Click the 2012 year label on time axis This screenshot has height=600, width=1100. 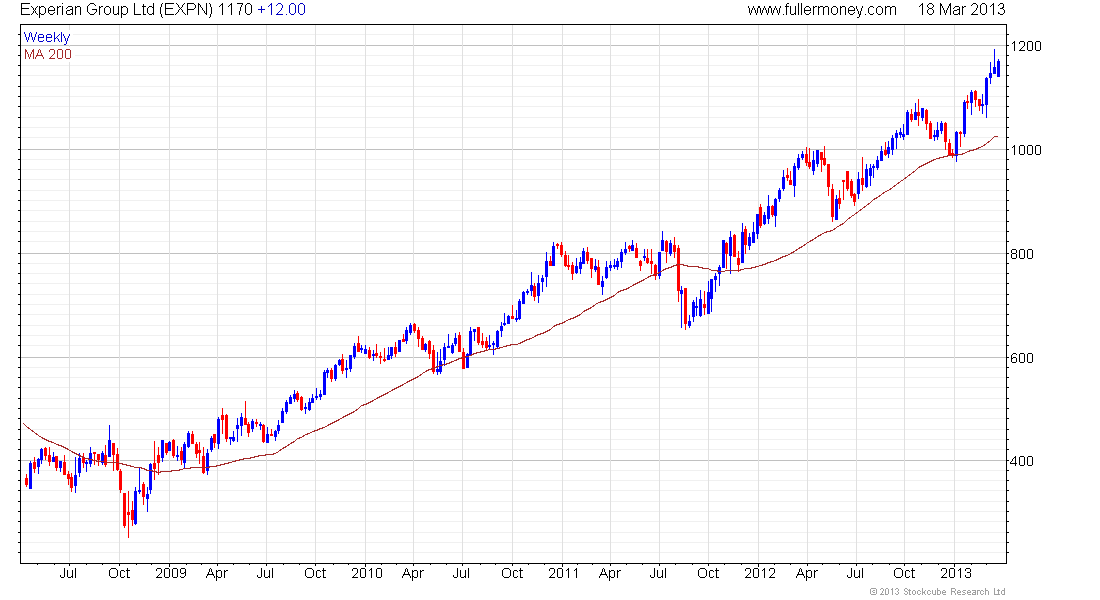tap(760, 573)
